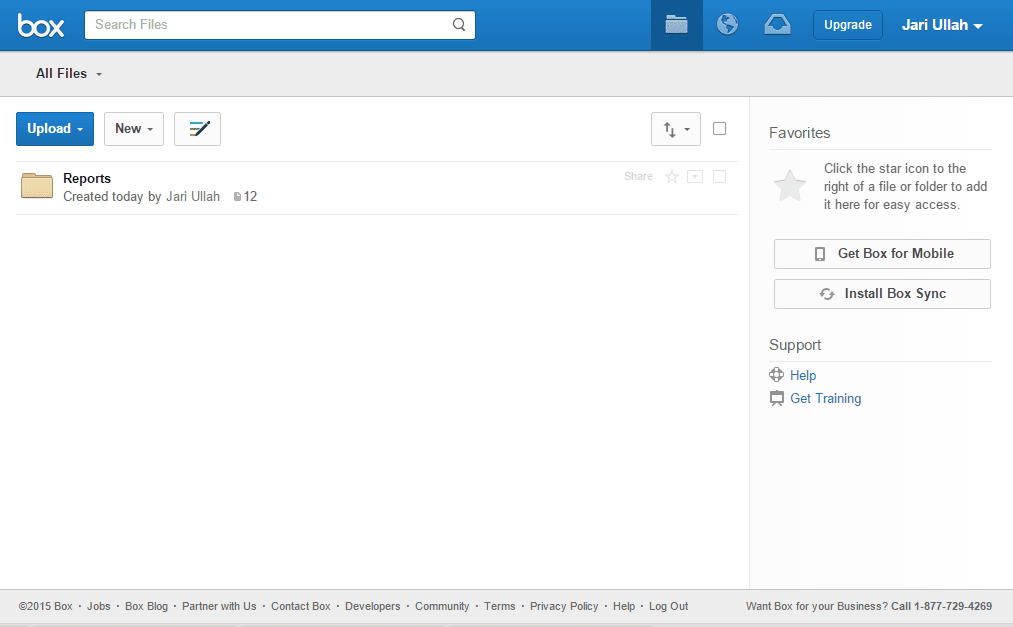
Task: Open the Privacy Policy footer link
Action: point(564,606)
